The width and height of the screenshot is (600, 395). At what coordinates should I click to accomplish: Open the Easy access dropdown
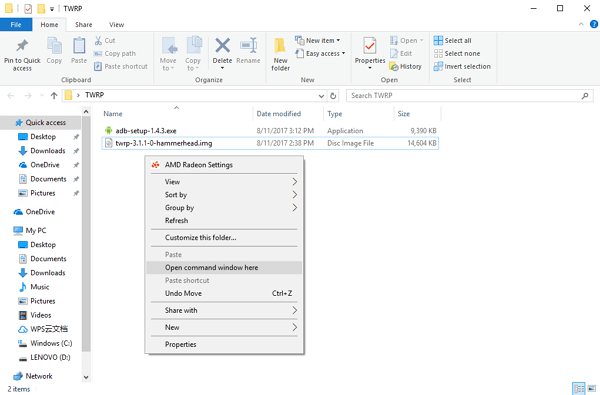click(320, 54)
